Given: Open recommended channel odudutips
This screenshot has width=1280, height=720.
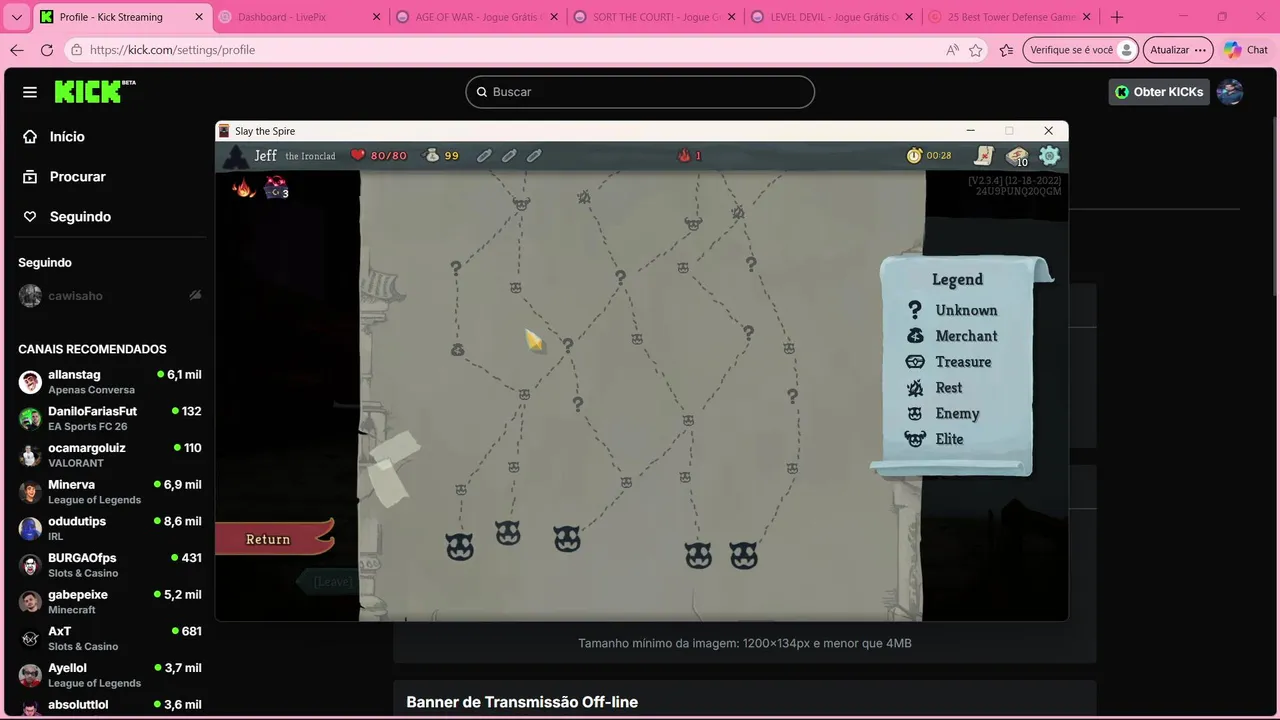Looking at the screenshot, I should (x=110, y=528).
